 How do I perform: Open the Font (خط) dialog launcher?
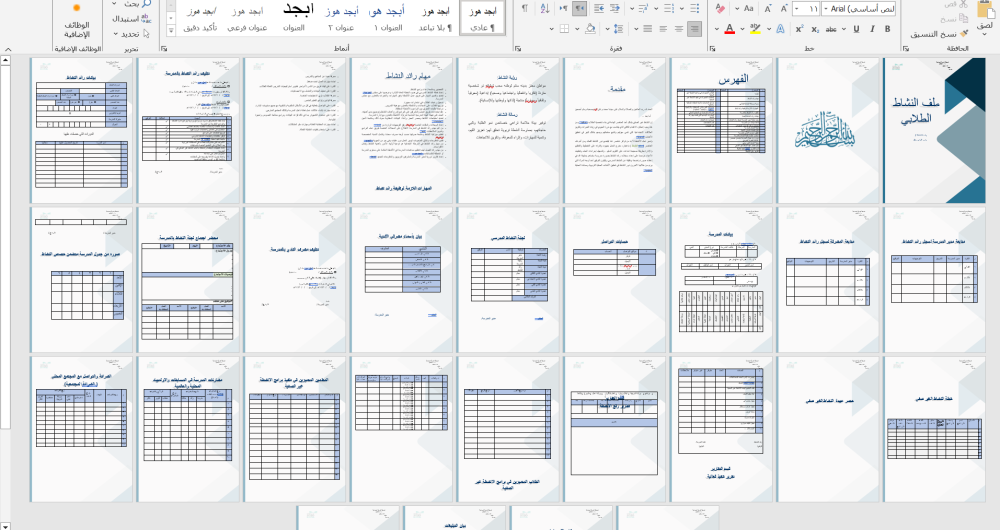coord(712,48)
